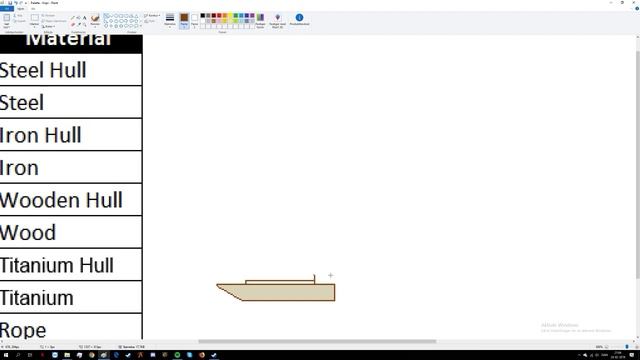Select the Text tool marked A
Screen dimensions: 640x360
point(84,18)
